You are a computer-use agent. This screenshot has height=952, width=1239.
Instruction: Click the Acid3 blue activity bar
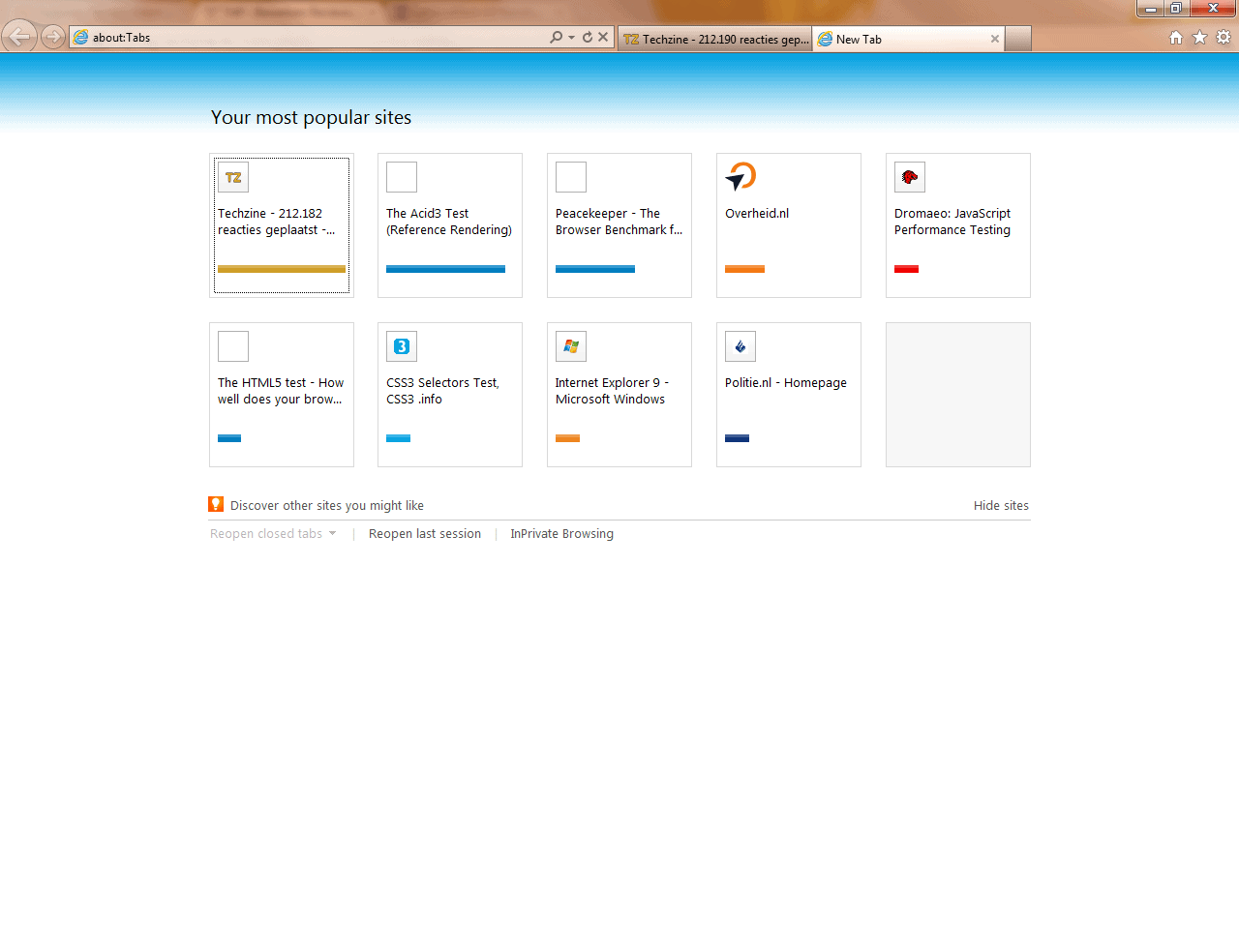[x=445, y=269]
